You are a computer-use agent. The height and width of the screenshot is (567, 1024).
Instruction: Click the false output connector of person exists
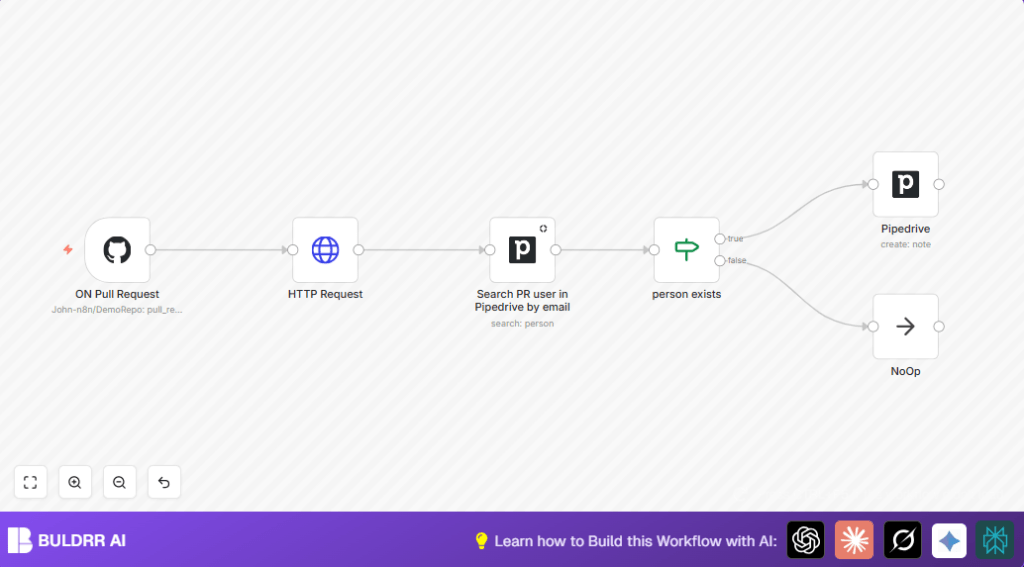tap(720, 261)
